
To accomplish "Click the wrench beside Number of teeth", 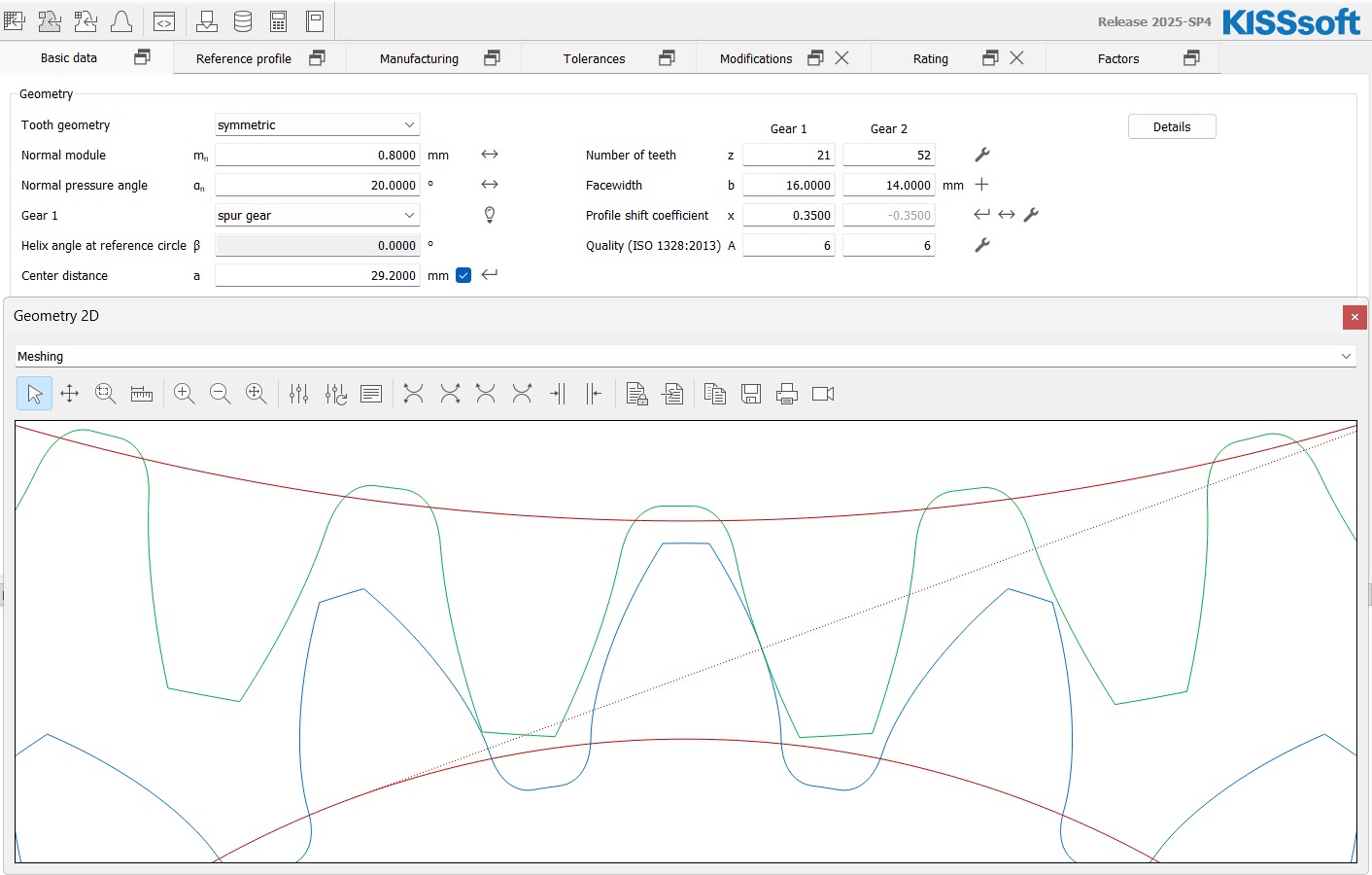I will point(982,155).
